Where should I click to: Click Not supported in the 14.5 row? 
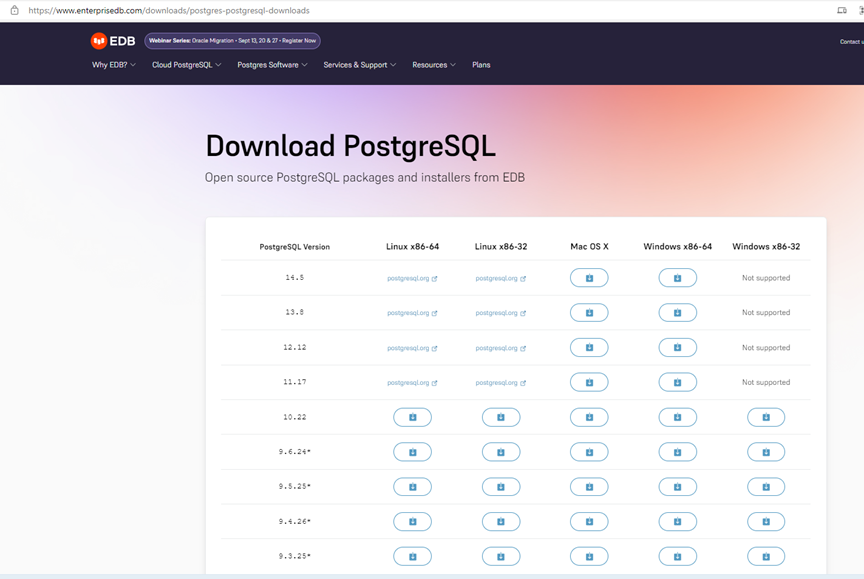(766, 278)
